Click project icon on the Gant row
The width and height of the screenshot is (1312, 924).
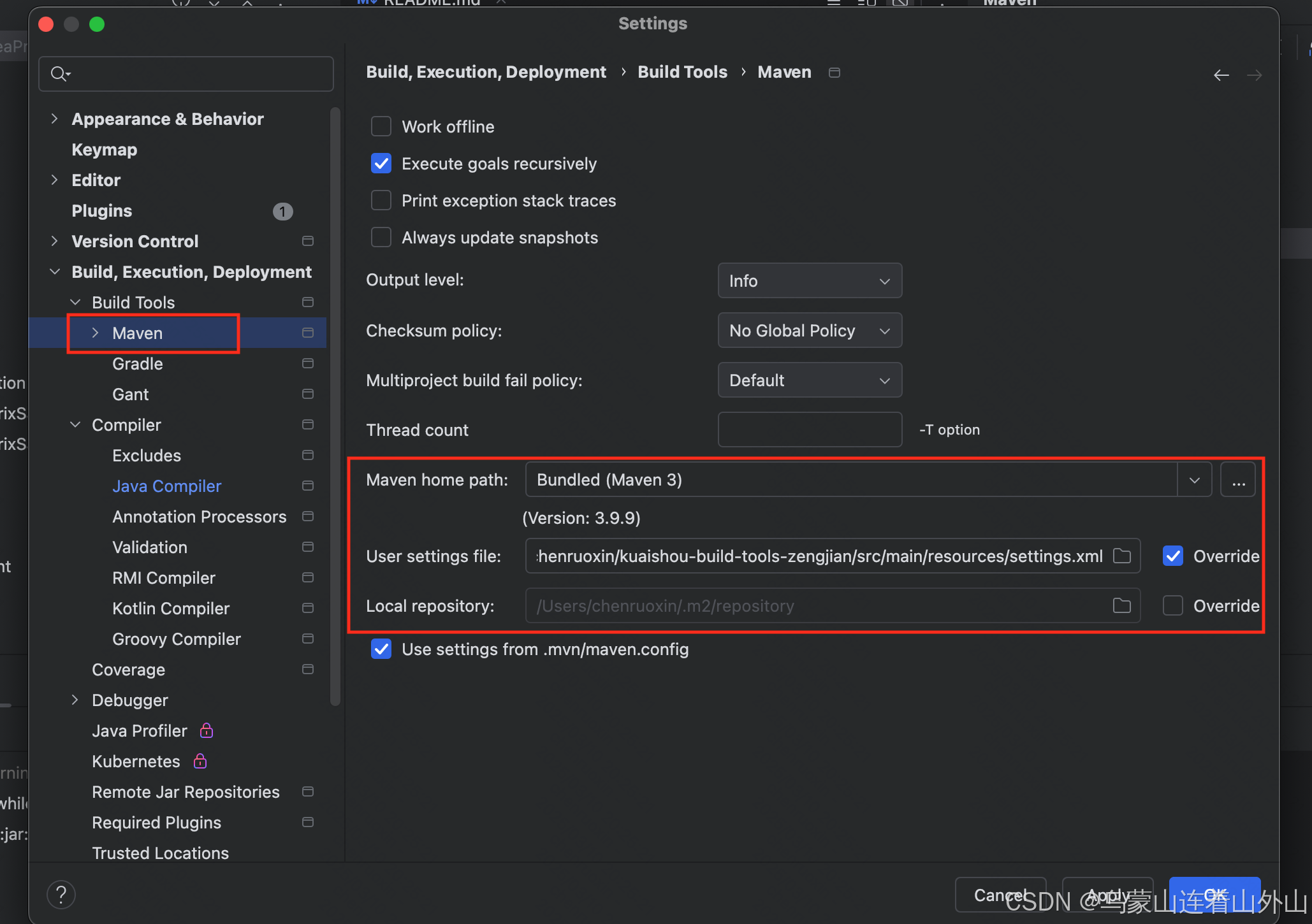click(x=307, y=394)
